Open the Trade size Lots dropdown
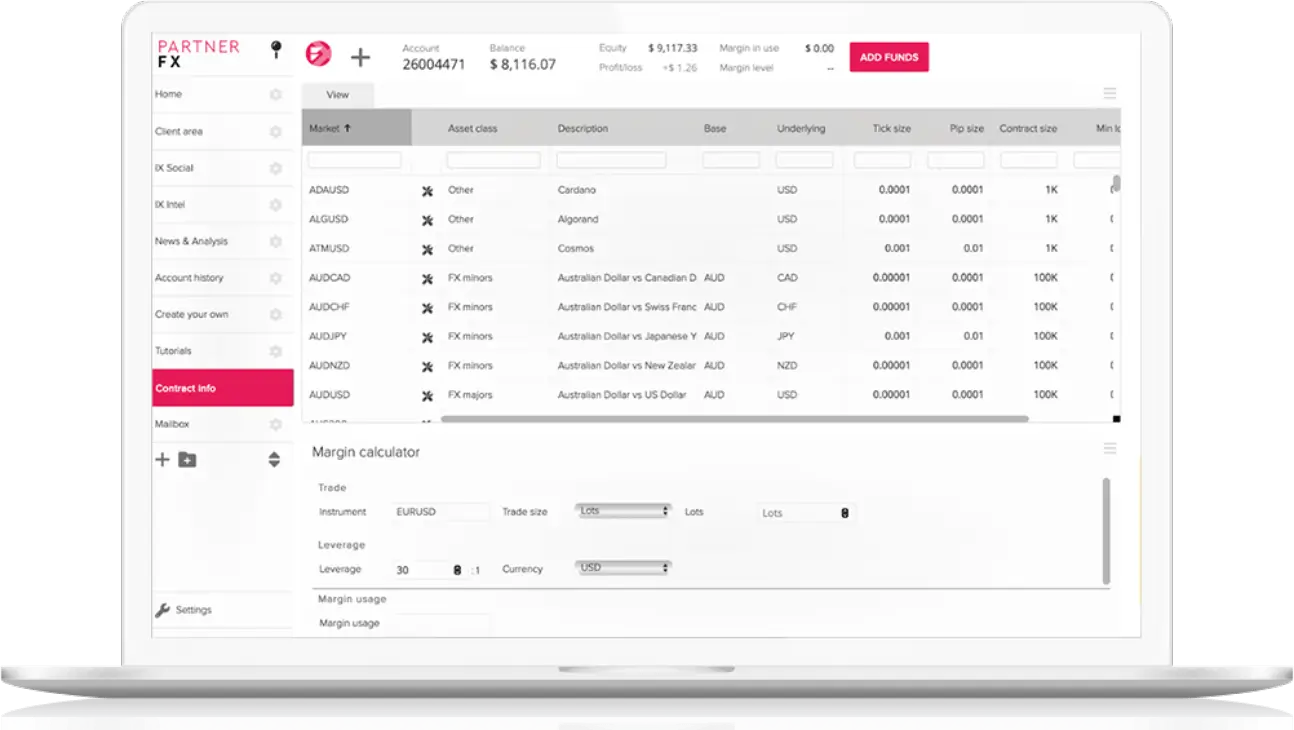The width and height of the screenshot is (1294, 730). click(623, 511)
